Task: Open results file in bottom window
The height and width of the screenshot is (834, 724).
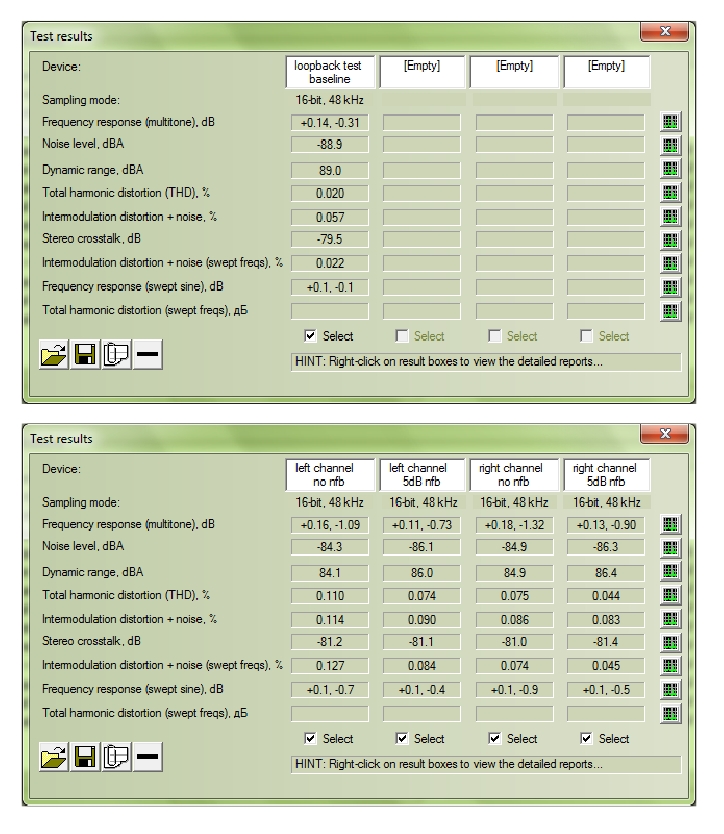Action: point(54,757)
